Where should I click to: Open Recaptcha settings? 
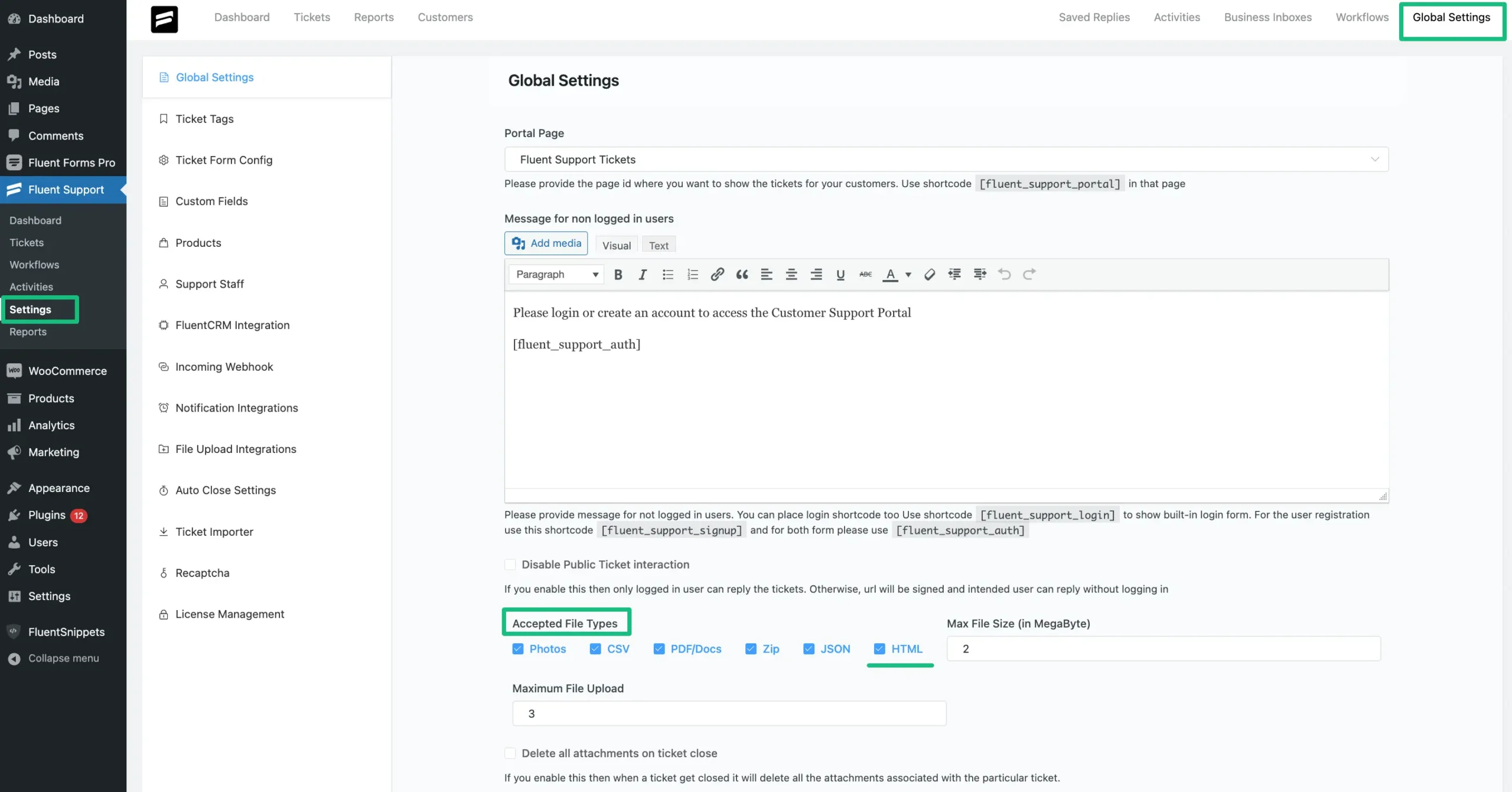point(202,573)
